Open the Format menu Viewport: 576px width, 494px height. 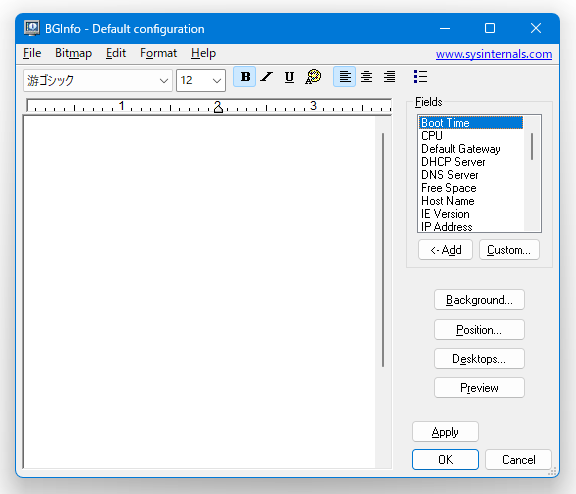tap(158, 53)
